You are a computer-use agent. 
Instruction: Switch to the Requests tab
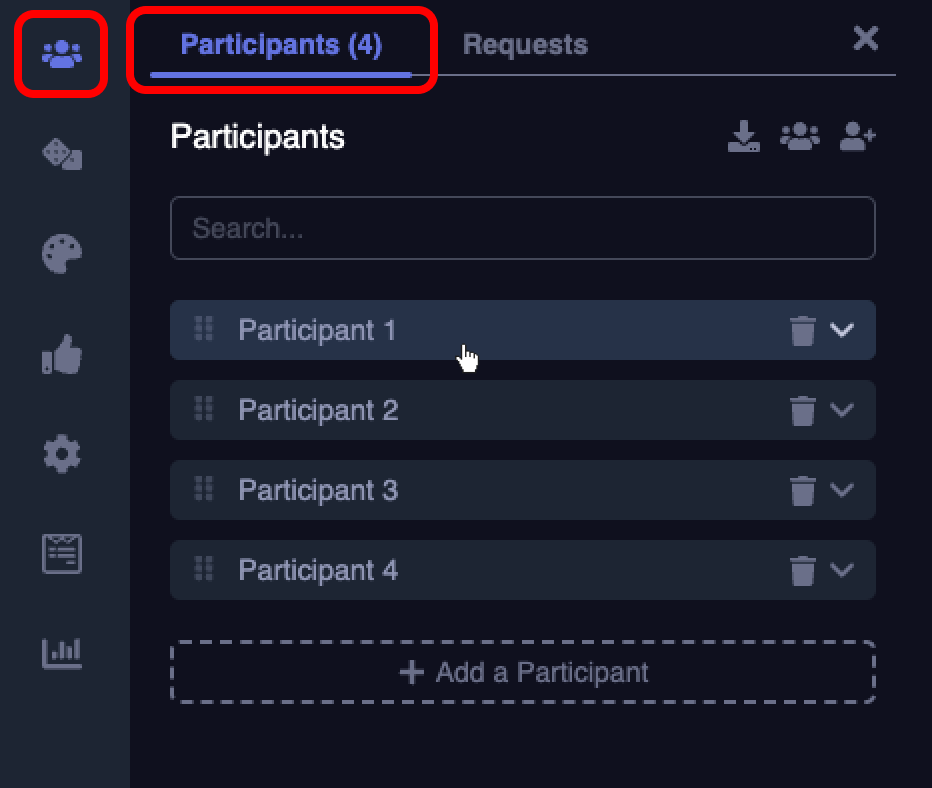[525, 45]
